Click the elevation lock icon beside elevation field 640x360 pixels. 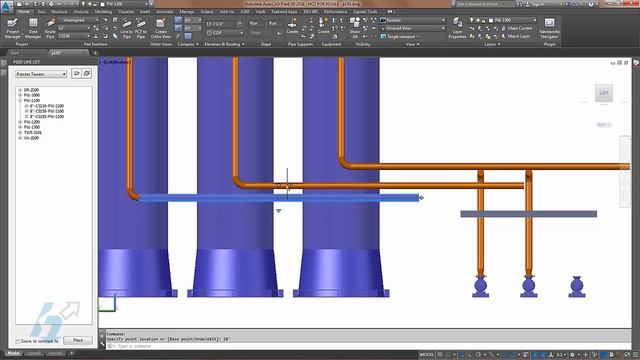tap(240, 24)
